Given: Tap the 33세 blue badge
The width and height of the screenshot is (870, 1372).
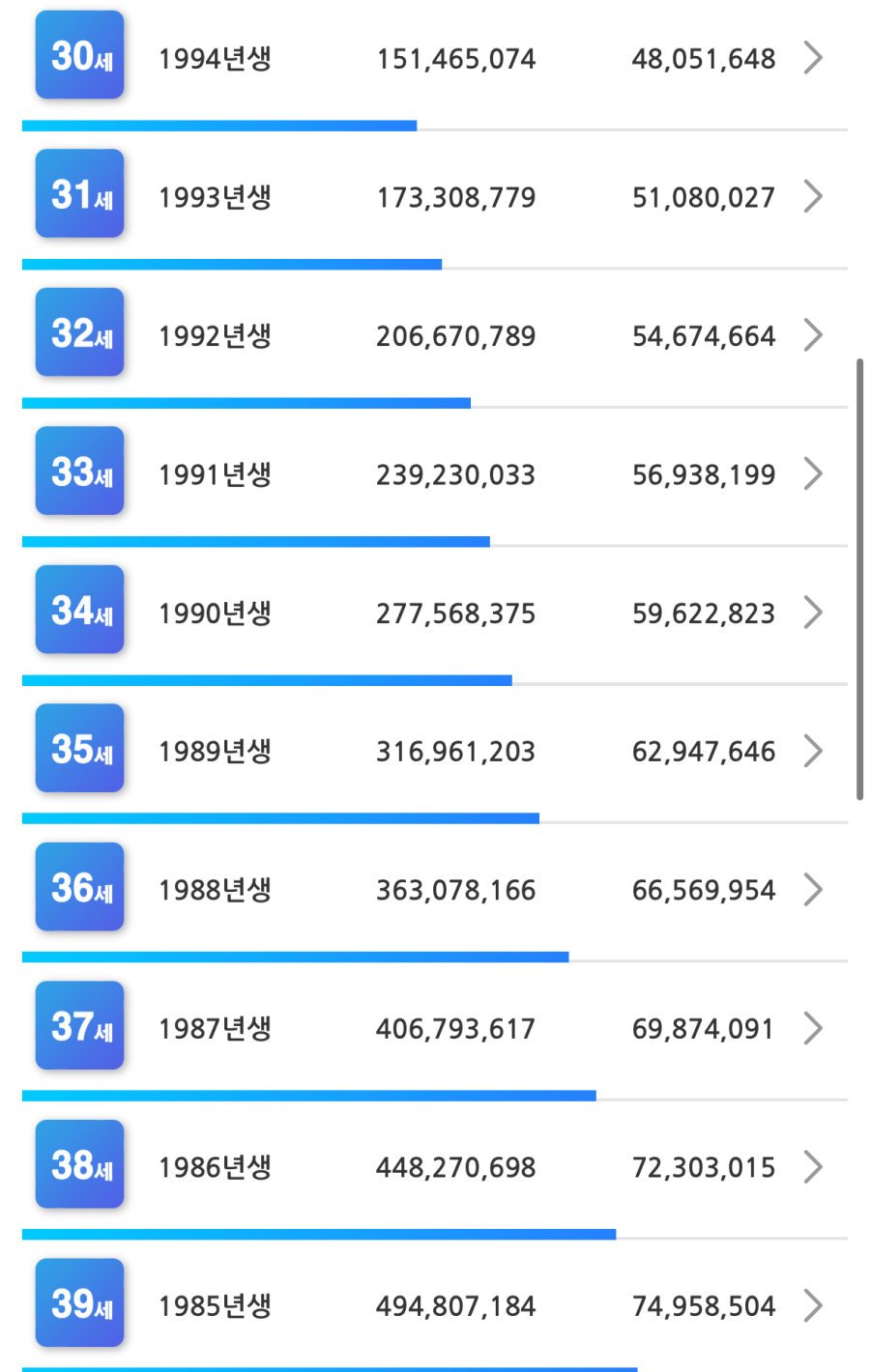Looking at the screenshot, I should (80, 472).
